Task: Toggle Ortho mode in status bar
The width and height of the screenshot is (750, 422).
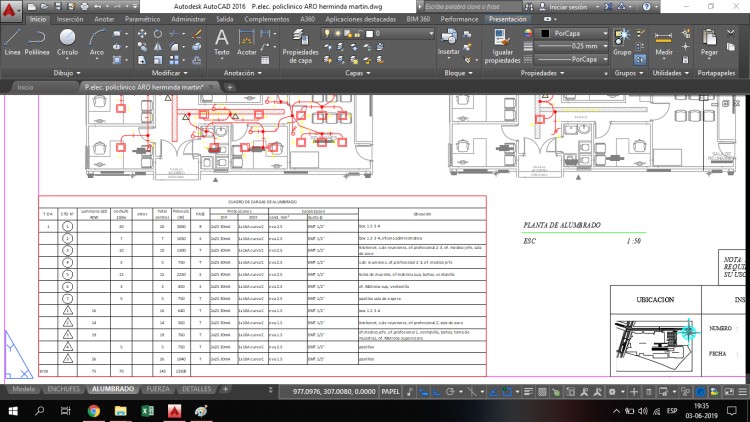Action: point(437,391)
